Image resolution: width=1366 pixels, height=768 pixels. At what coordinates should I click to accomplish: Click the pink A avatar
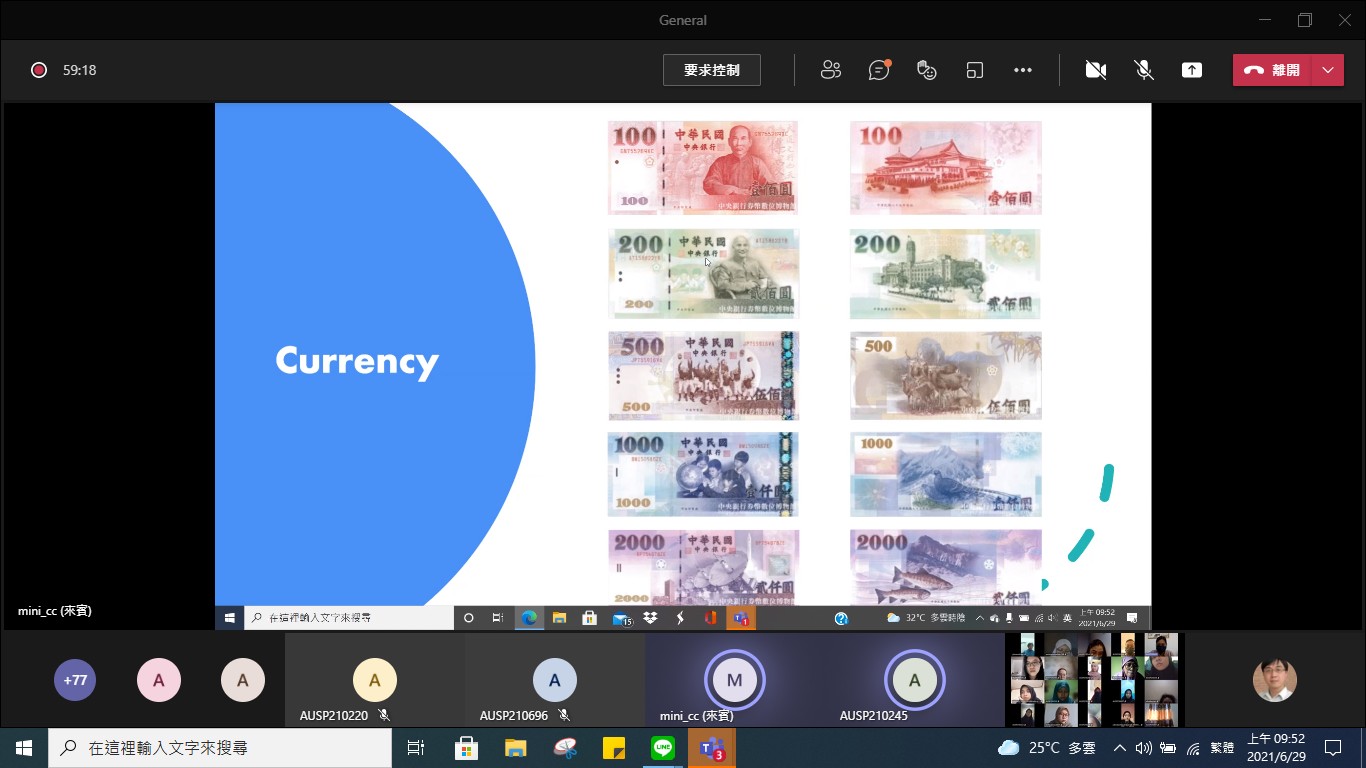pos(159,680)
